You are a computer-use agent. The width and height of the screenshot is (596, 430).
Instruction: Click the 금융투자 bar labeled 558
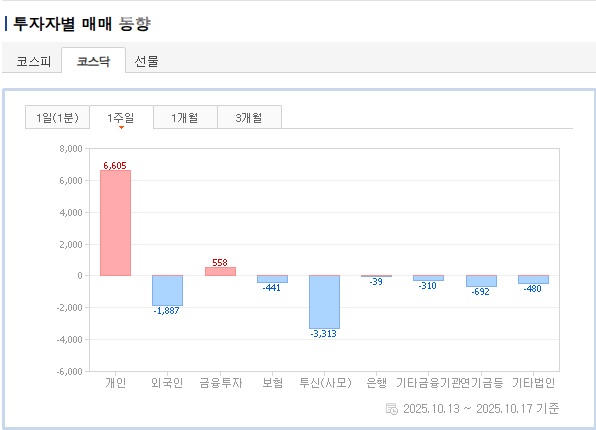pos(220,271)
